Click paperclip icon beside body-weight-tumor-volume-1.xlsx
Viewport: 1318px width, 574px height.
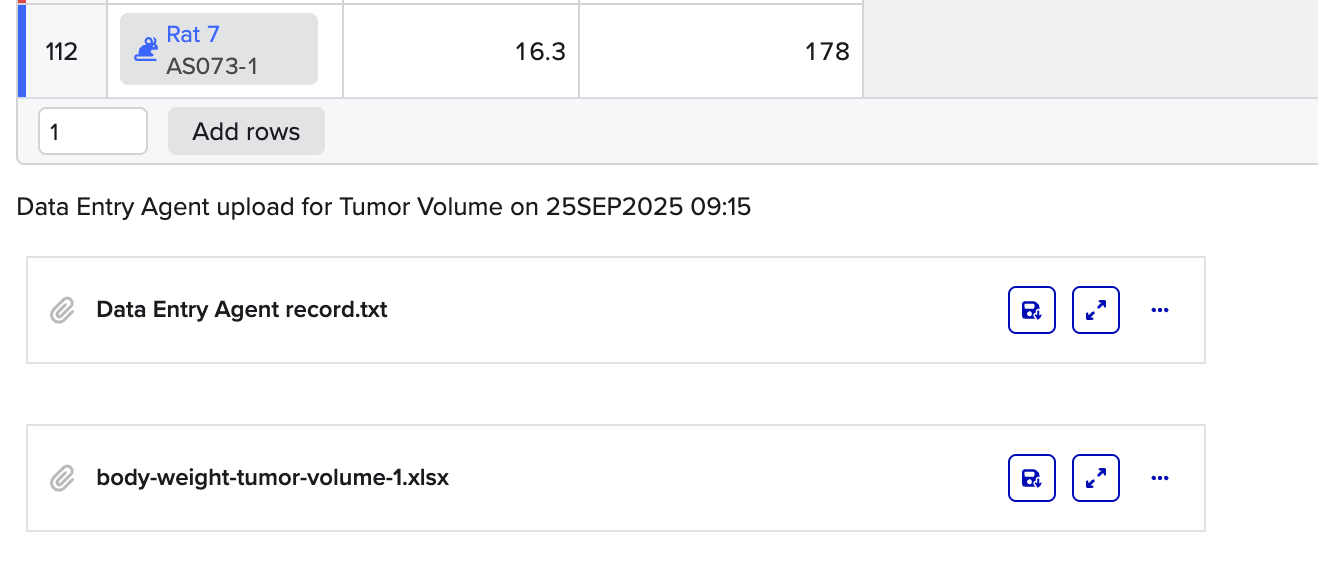tap(63, 479)
